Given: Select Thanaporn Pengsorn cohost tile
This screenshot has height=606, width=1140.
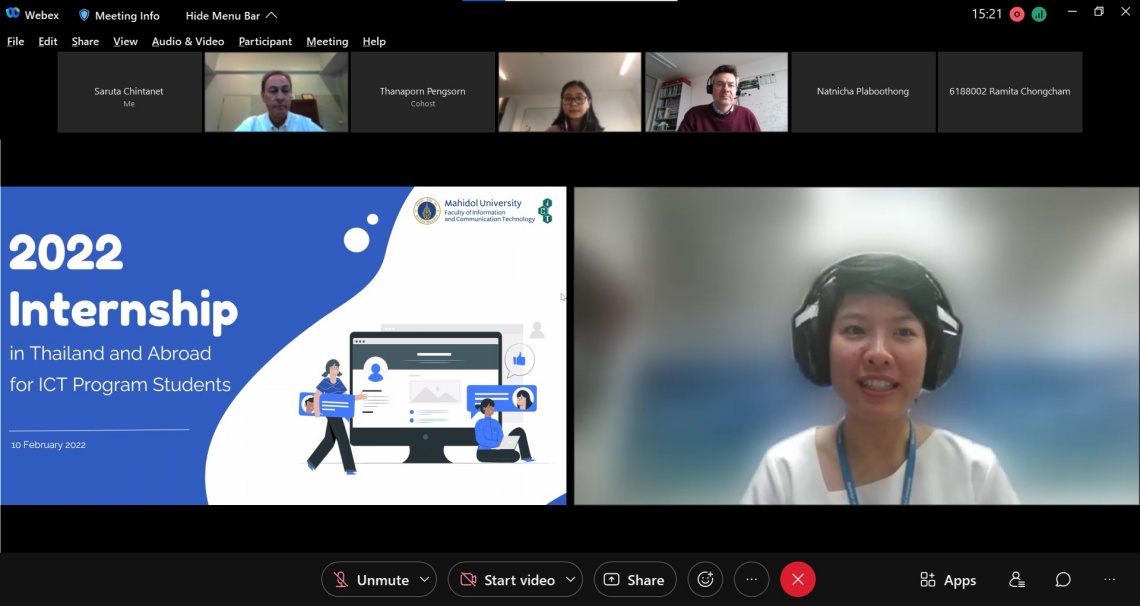Looking at the screenshot, I should pos(423,92).
